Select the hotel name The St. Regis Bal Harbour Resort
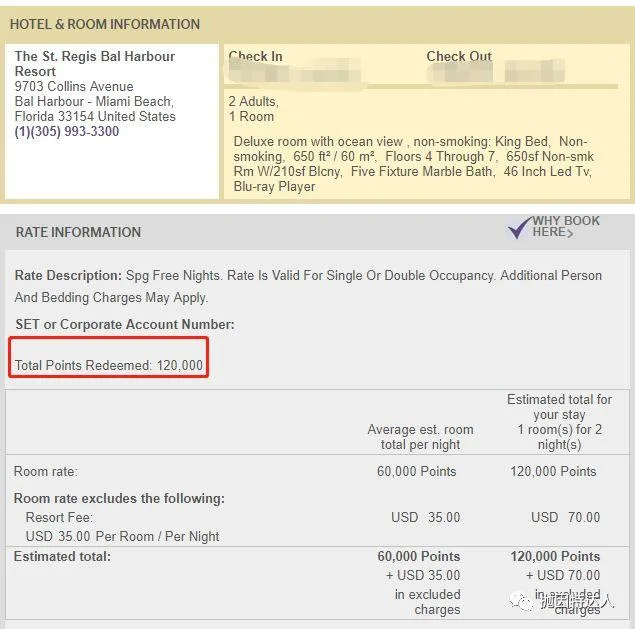The height and width of the screenshot is (629, 635). 95,64
